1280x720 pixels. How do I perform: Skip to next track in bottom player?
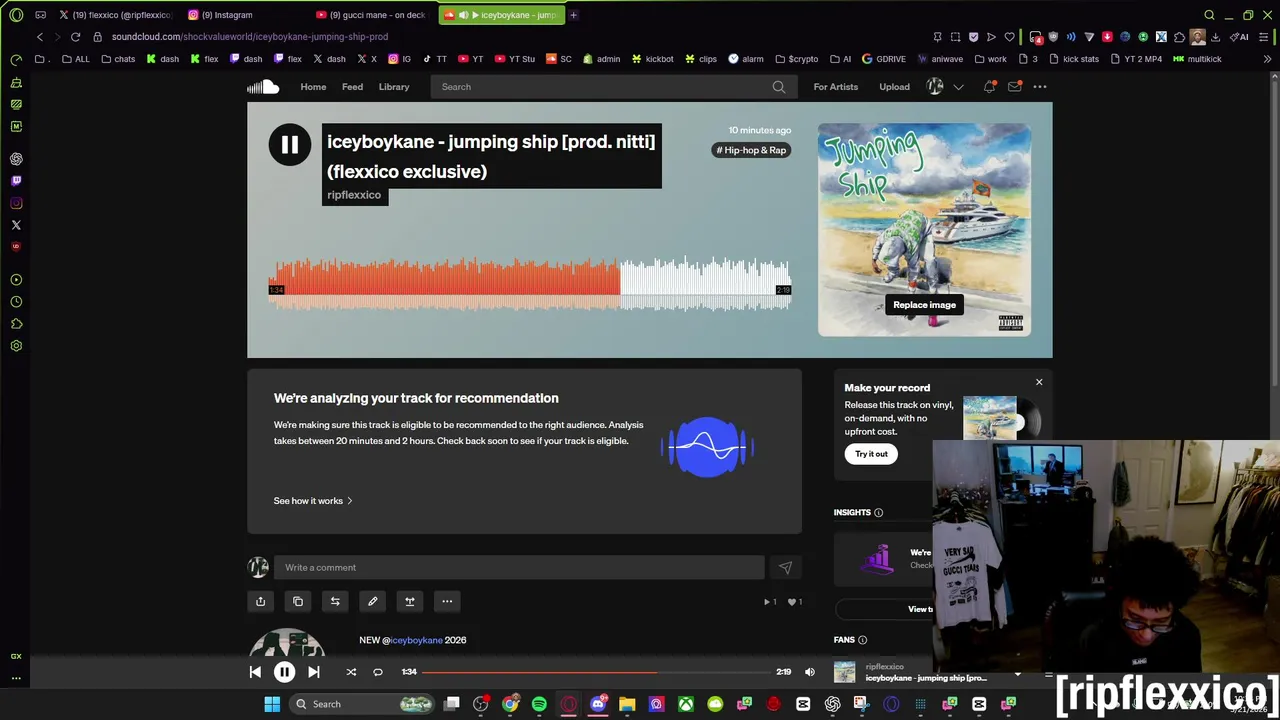pos(313,672)
